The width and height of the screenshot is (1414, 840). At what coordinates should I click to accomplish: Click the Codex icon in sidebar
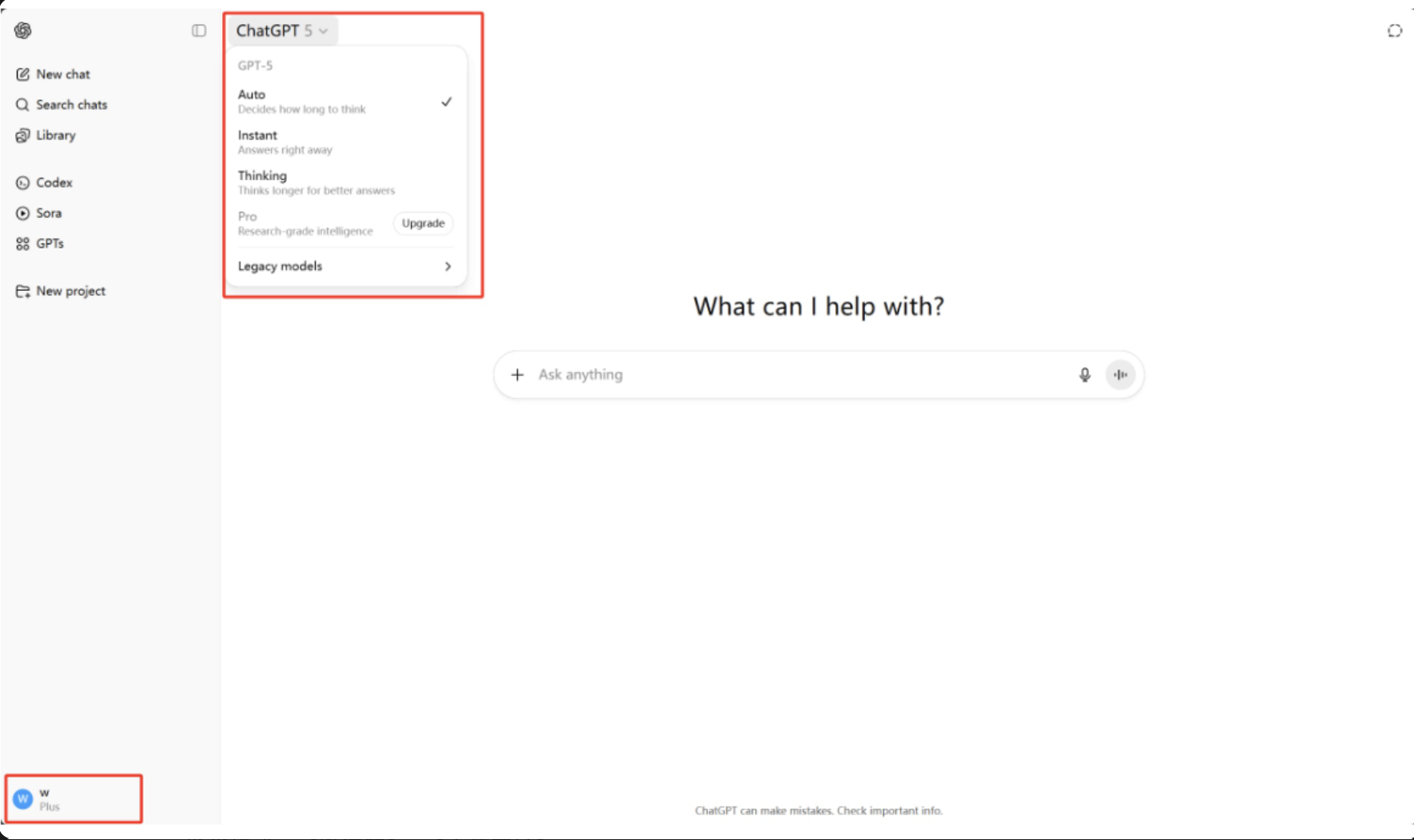click(x=22, y=183)
